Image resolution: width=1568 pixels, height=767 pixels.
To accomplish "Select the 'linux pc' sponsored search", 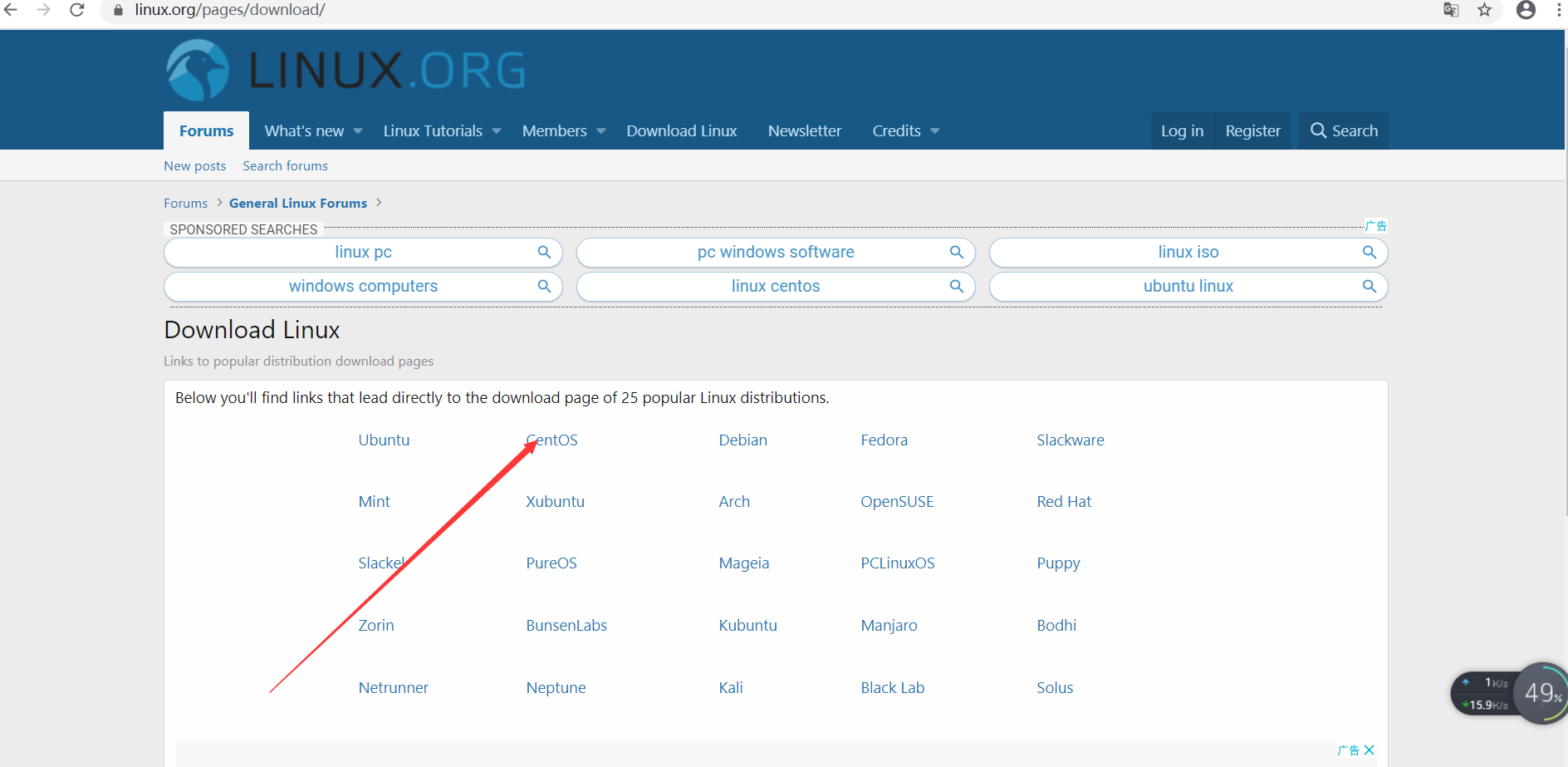I will coord(363,252).
